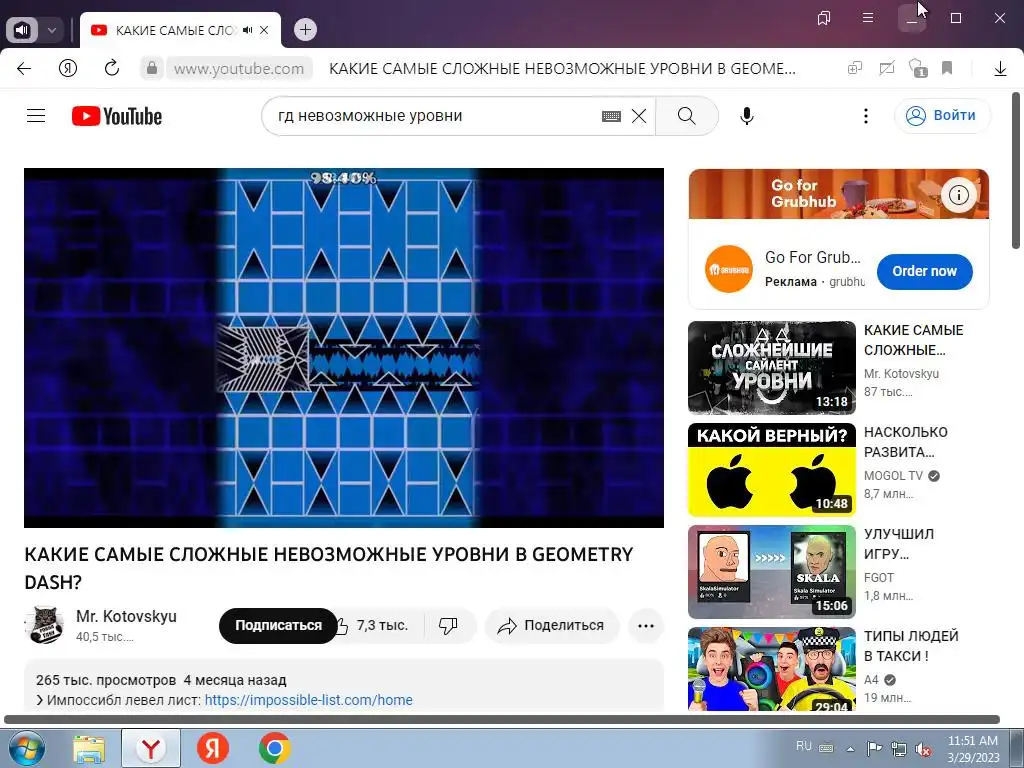The image size is (1024, 768).
Task: Open File Explorer from taskbar
Action: point(89,748)
